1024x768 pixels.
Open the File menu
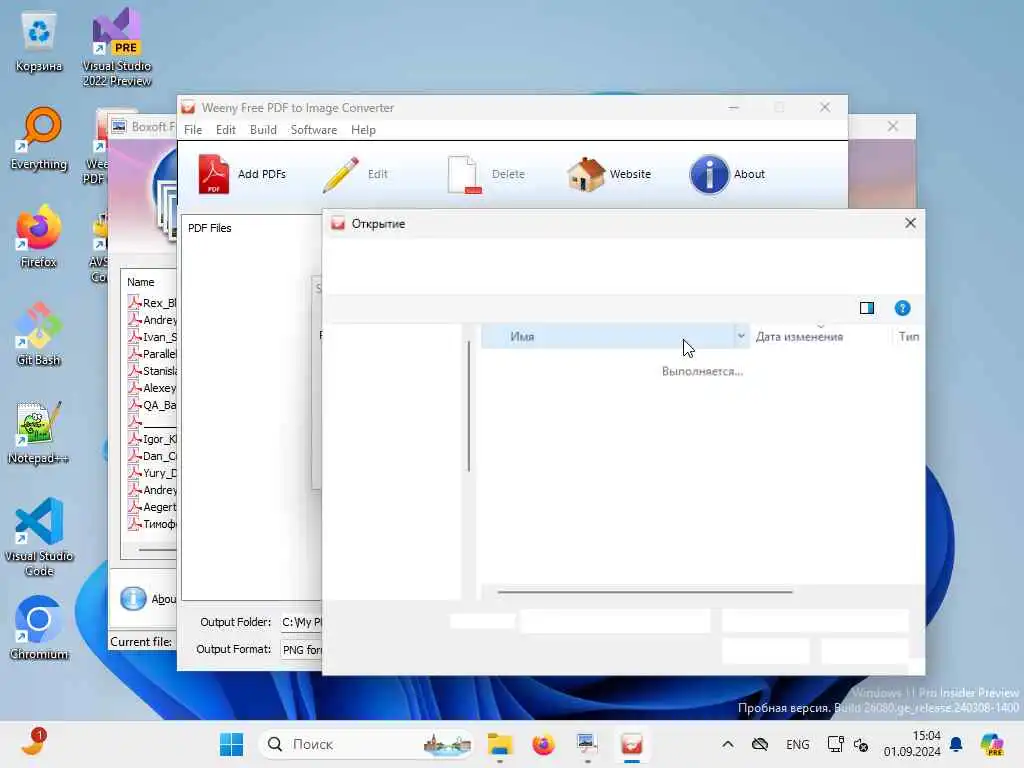point(193,130)
